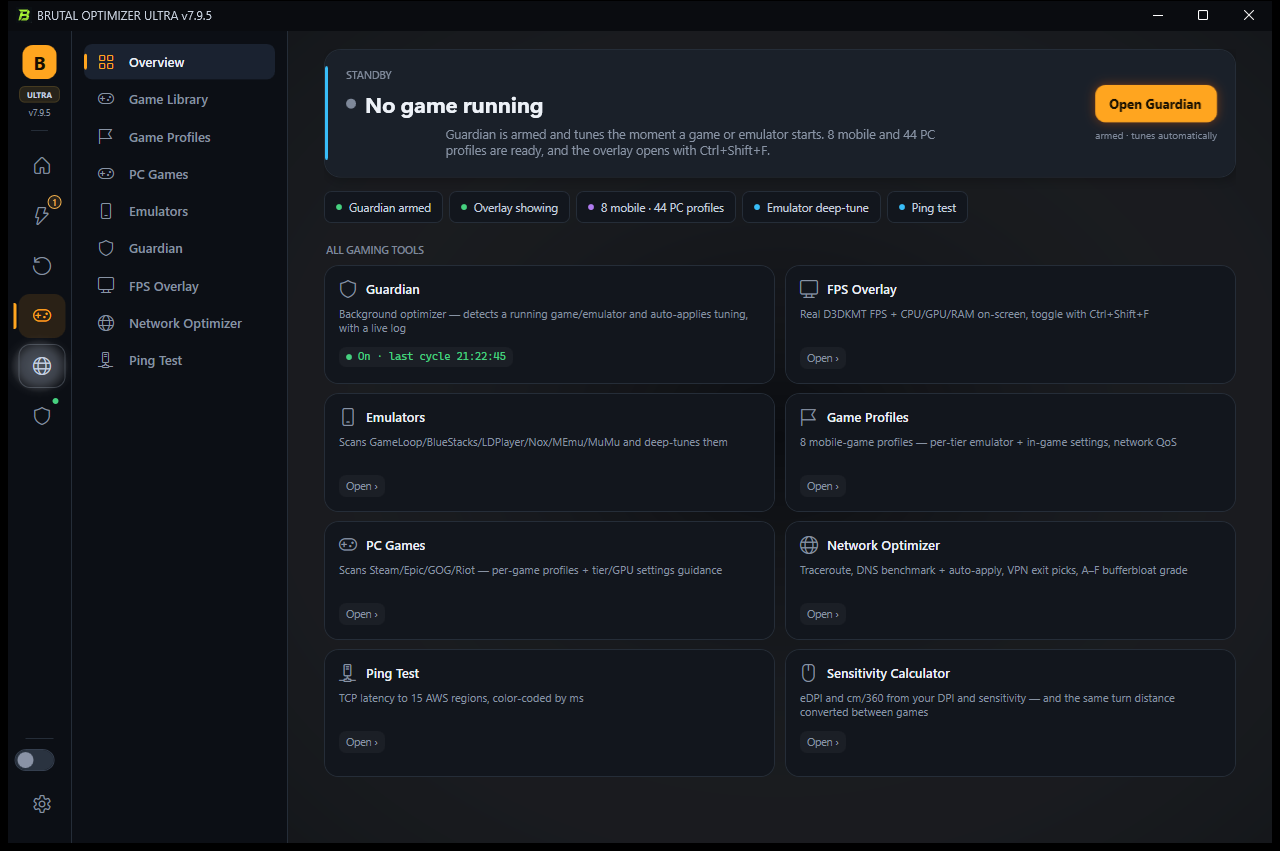The width and height of the screenshot is (1280, 851).
Task: Click Guardian card shield icon
Action: (x=348, y=289)
